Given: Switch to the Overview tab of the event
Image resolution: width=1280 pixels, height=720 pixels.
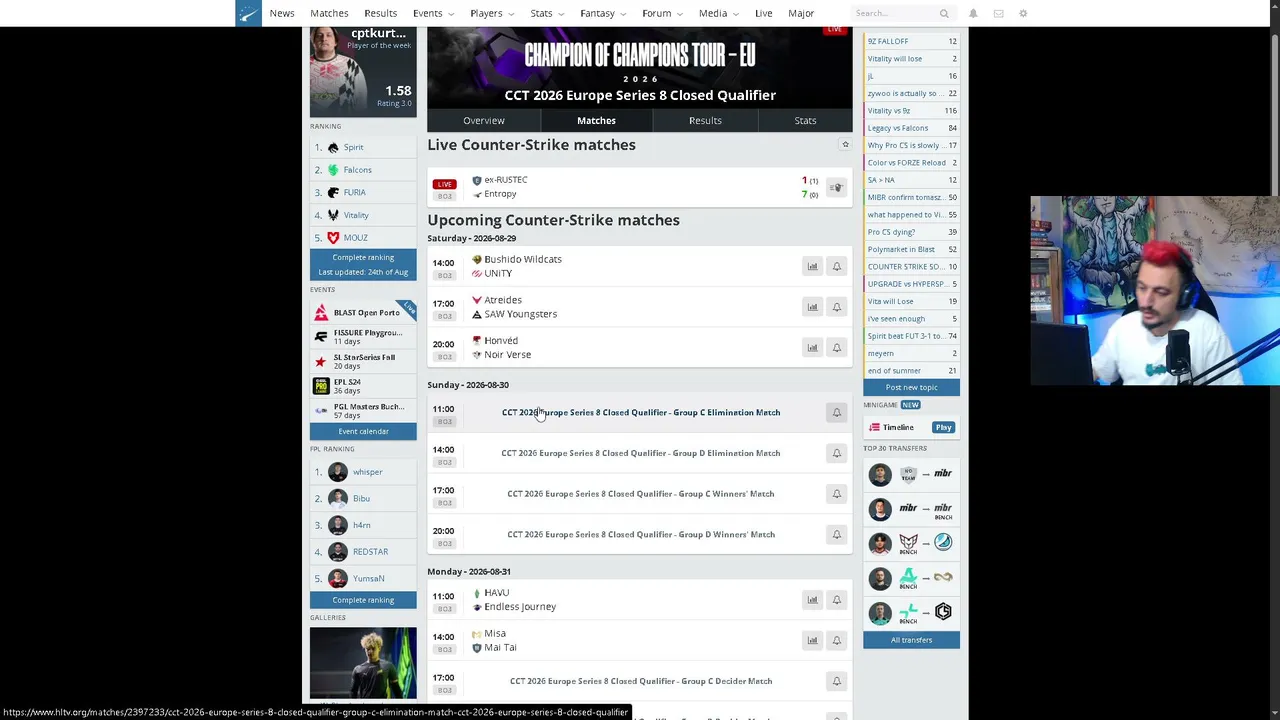Looking at the screenshot, I should [x=484, y=120].
